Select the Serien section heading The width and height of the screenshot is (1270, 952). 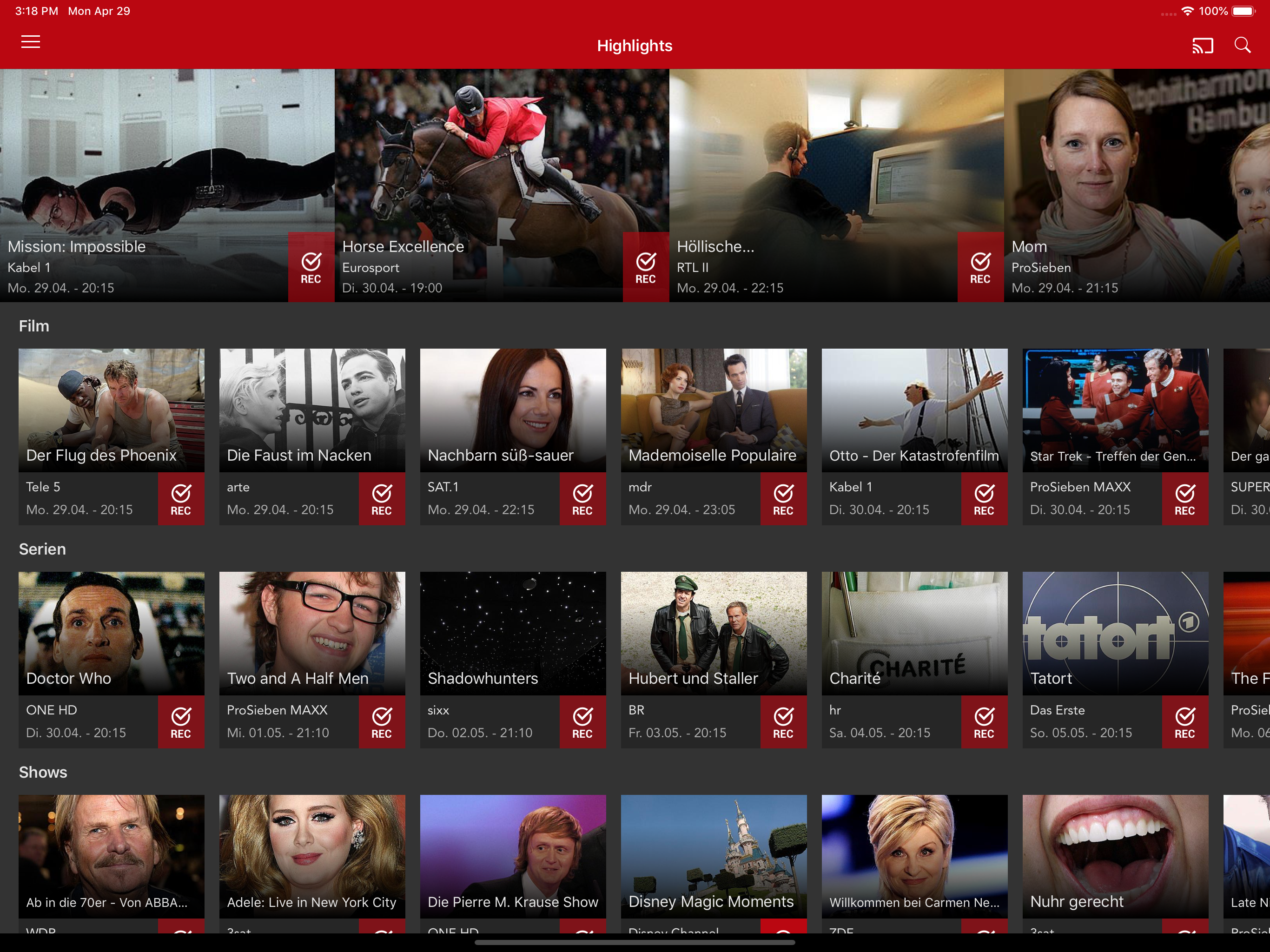pos(42,549)
